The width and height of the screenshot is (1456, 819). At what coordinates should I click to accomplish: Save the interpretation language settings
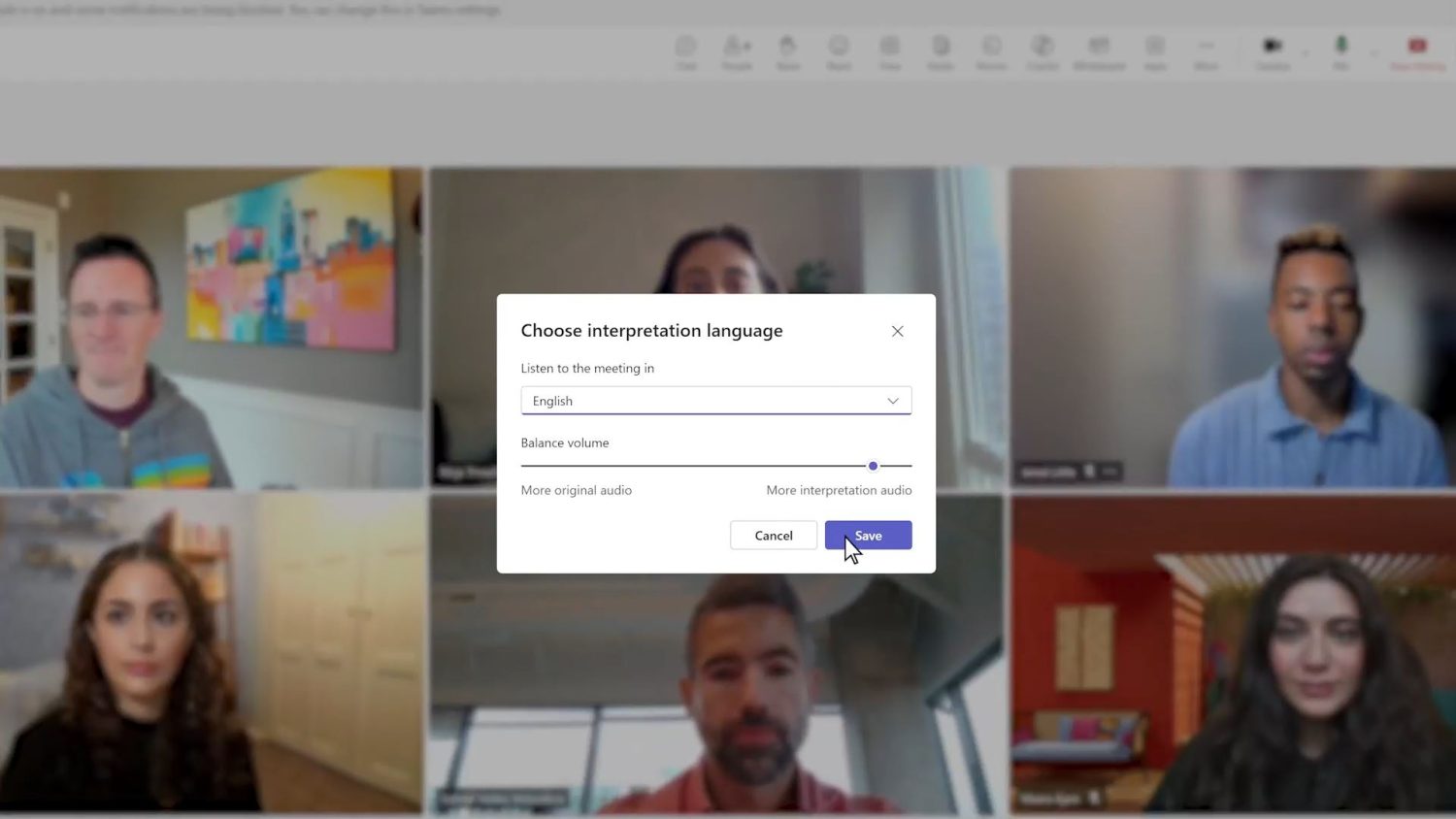(x=867, y=535)
